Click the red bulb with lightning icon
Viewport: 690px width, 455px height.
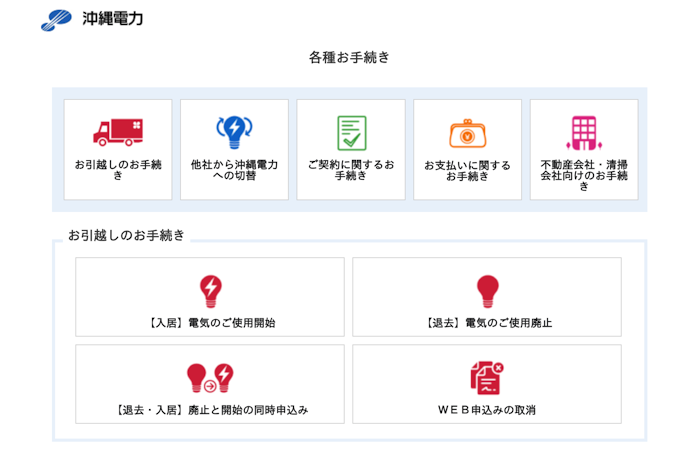click(x=211, y=291)
